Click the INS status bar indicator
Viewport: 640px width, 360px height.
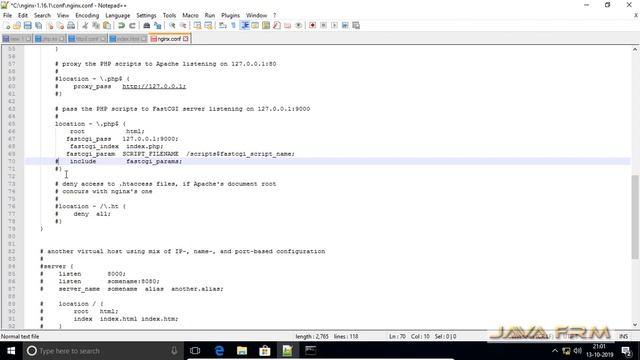pyautogui.click(x=623, y=336)
